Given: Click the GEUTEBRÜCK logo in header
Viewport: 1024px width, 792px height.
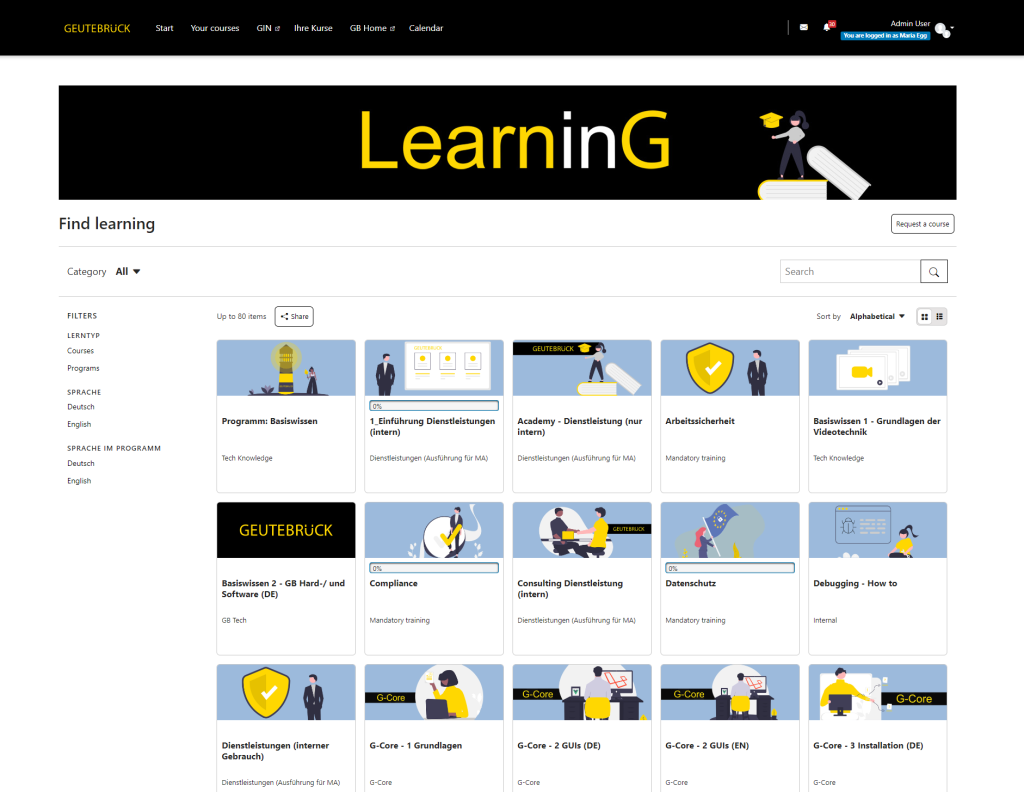Looking at the screenshot, I should 97,28.
